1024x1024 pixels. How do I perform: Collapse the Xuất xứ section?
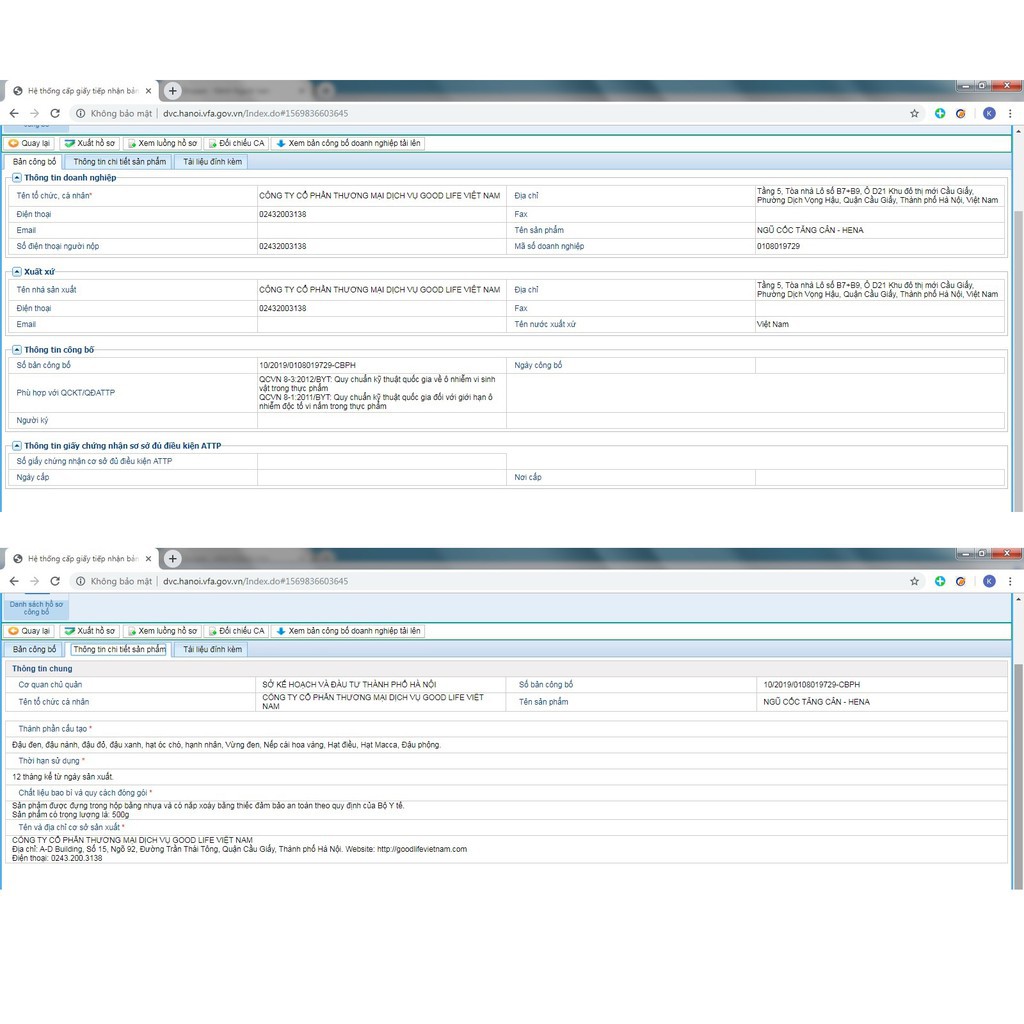coord(16,271)
